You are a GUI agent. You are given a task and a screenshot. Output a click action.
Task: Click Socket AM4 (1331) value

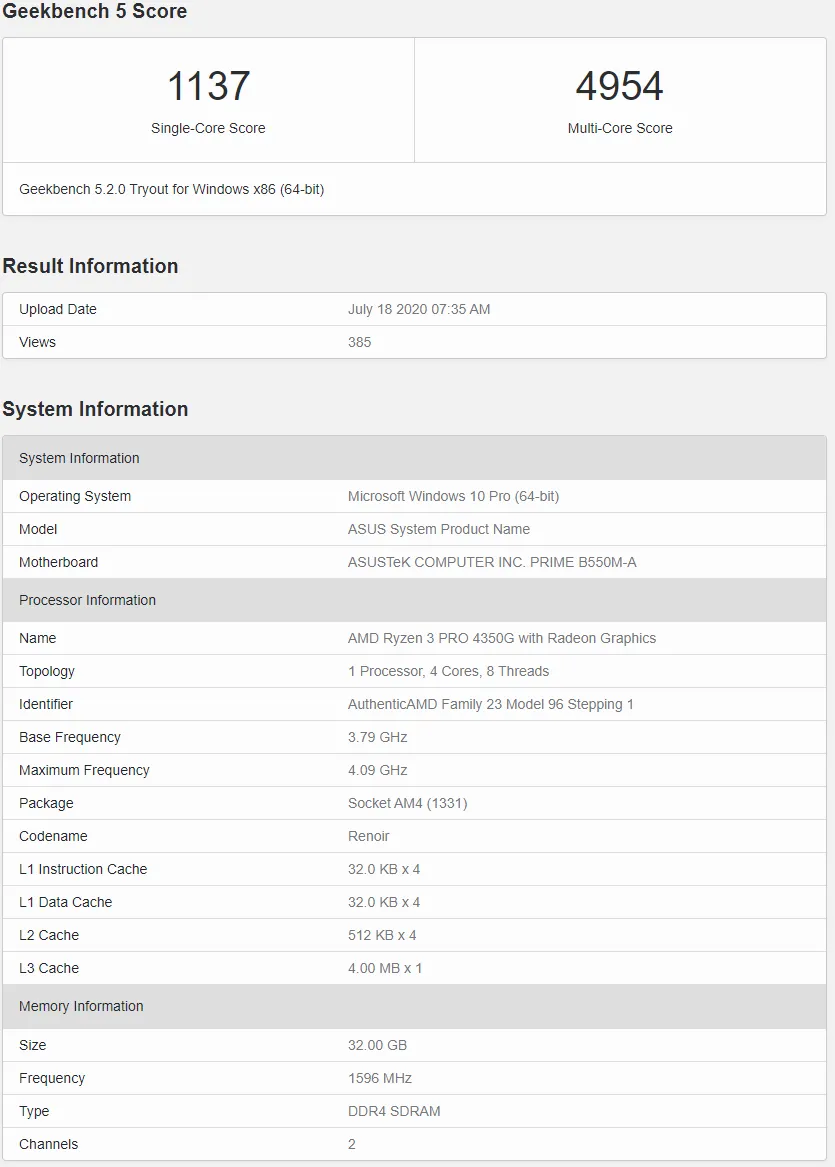(408, 802)
